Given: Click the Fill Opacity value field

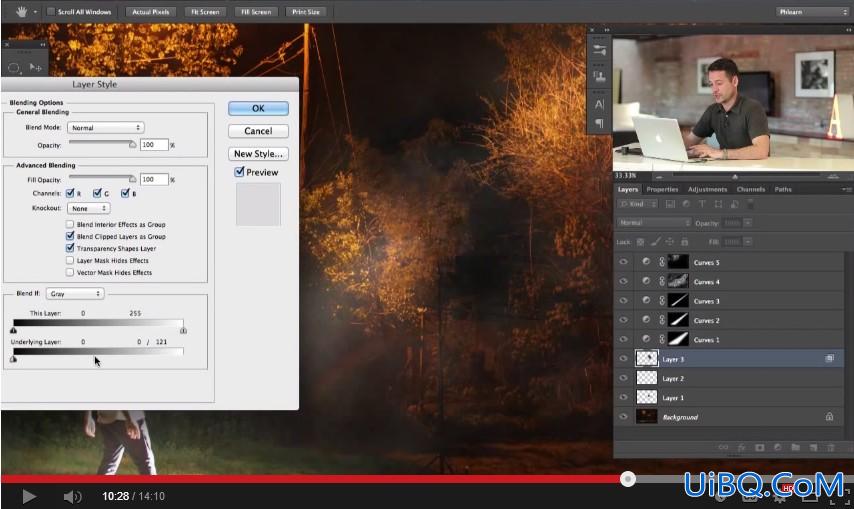Looking at the screenshot, I should coord(154,179).
